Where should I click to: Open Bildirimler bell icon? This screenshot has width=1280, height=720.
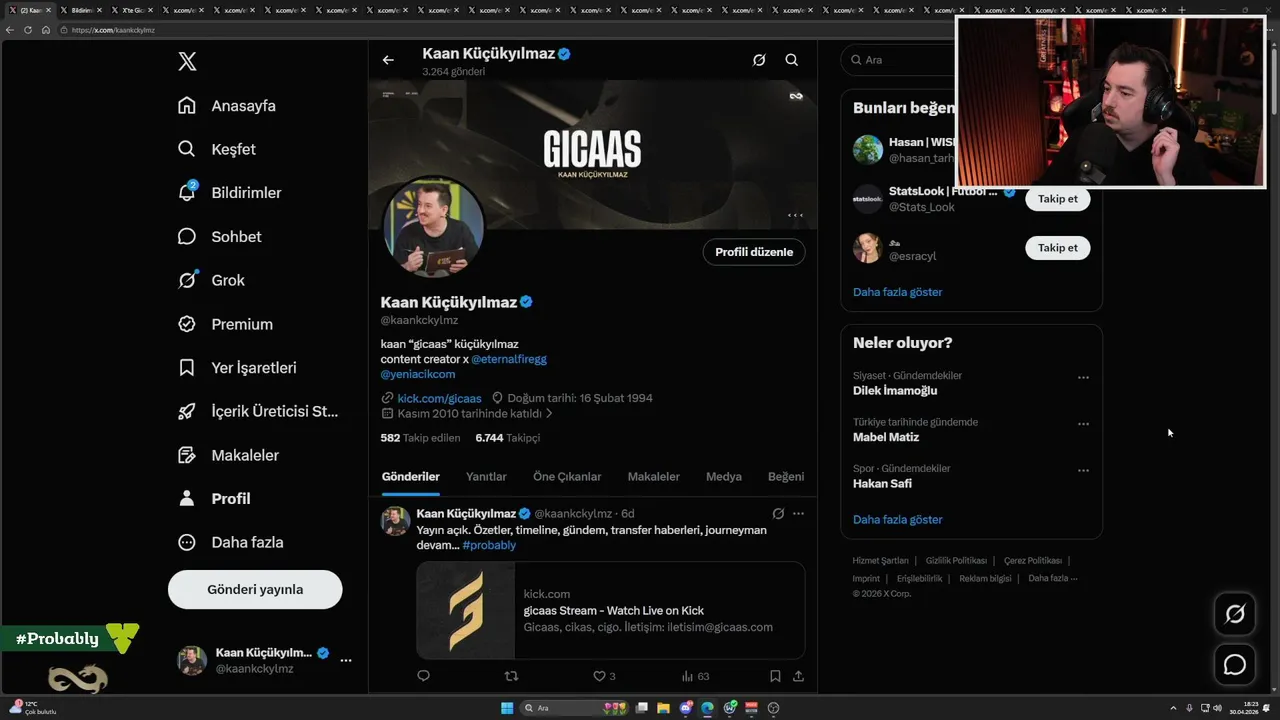187,192
